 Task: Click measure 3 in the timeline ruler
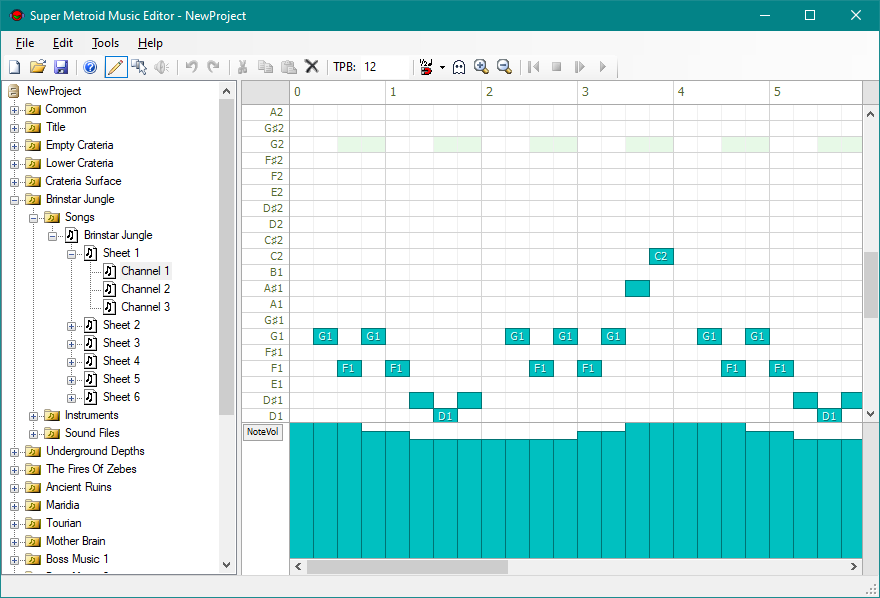click(625, 92)
